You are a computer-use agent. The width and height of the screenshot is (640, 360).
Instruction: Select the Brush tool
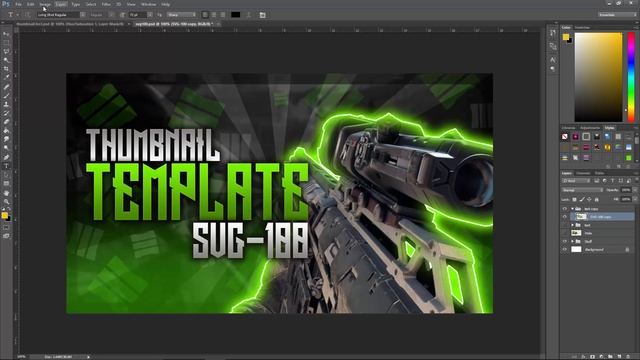pyautogui.click(x=6, y=96)
